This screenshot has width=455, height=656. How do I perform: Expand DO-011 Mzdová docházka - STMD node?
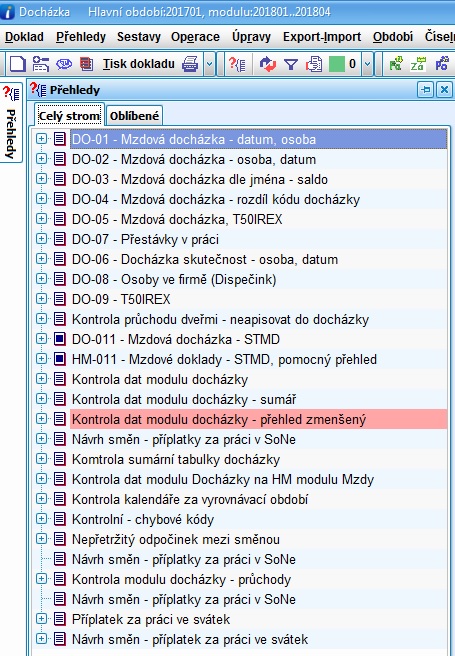point(41,339)
